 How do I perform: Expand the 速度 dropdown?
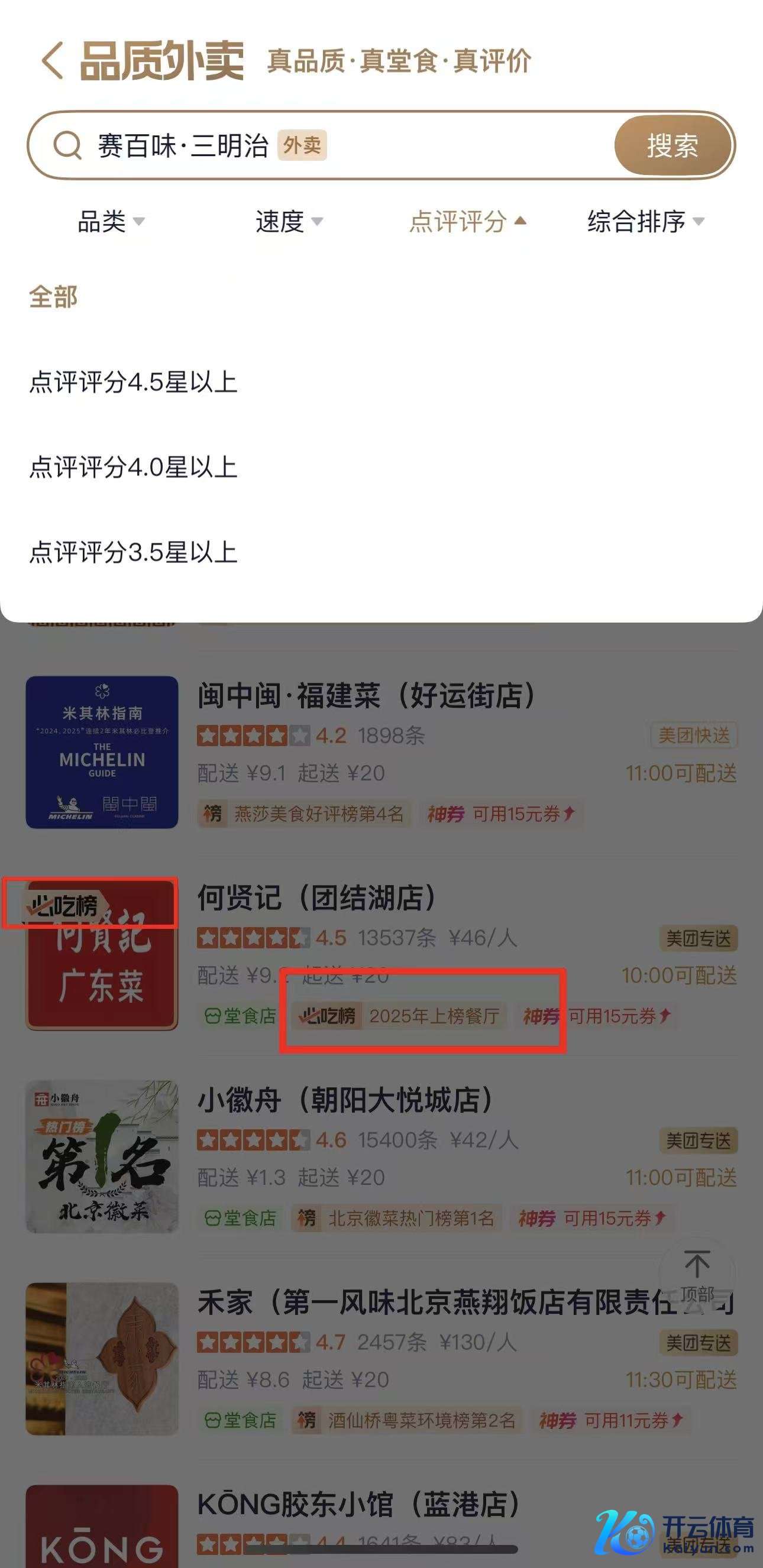(x=289, y=221)
